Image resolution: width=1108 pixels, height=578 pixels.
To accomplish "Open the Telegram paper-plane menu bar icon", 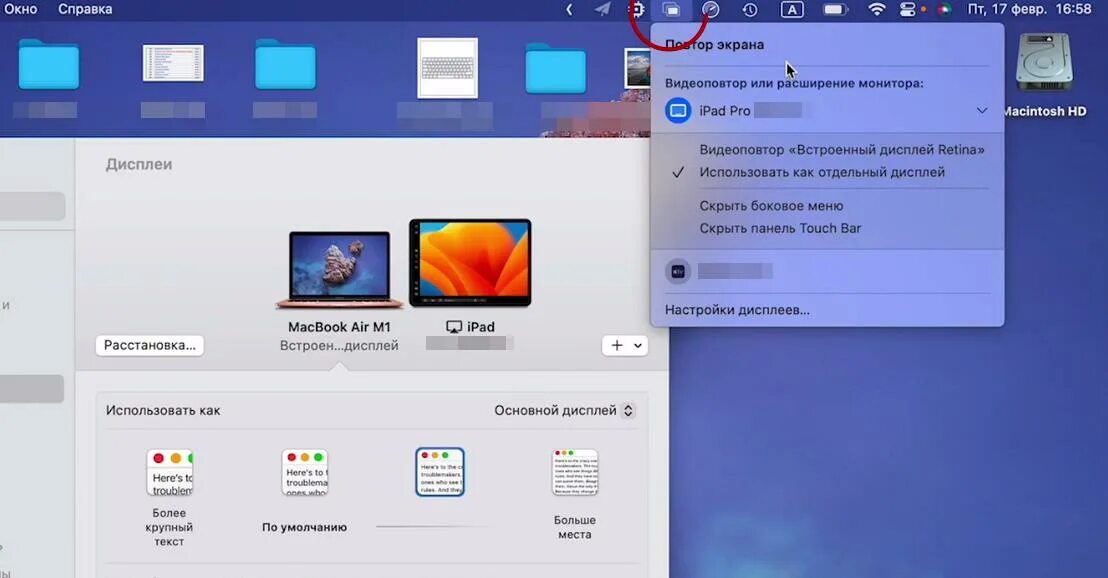I will [602, 9].
